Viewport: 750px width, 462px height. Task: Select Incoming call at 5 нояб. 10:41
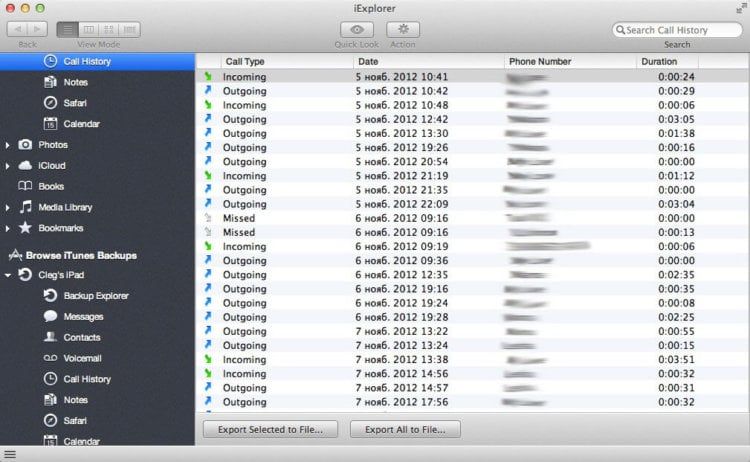pyautogui.click(x=473, y=77)
